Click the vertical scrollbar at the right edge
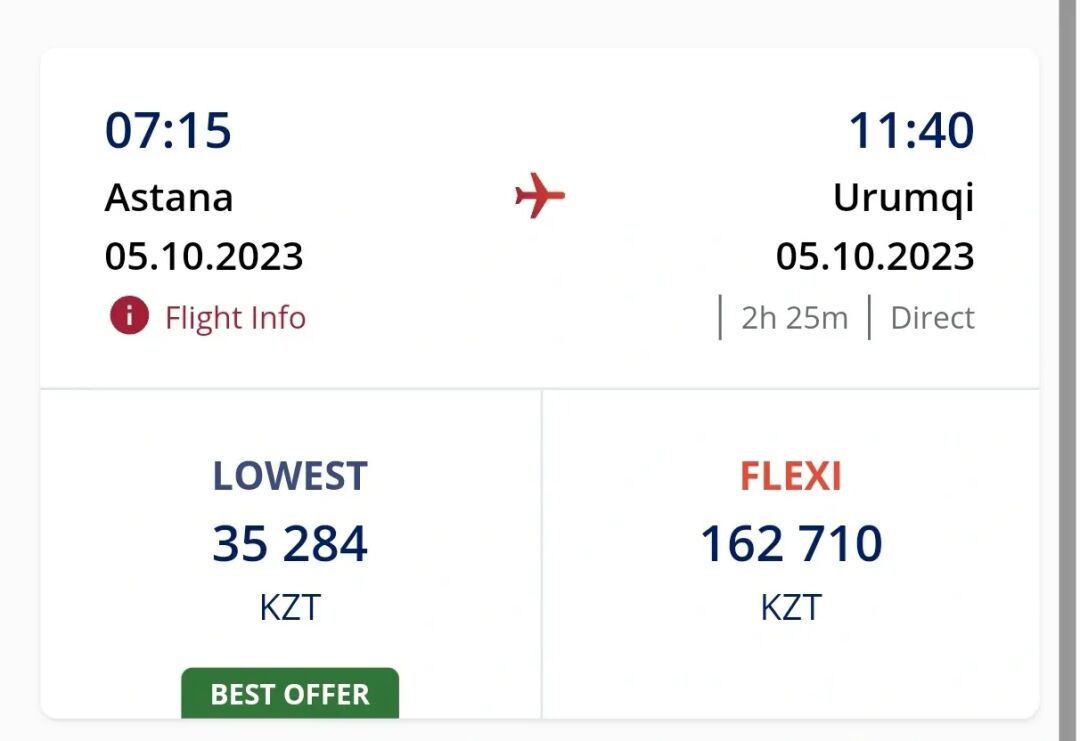 (1067, 370)
